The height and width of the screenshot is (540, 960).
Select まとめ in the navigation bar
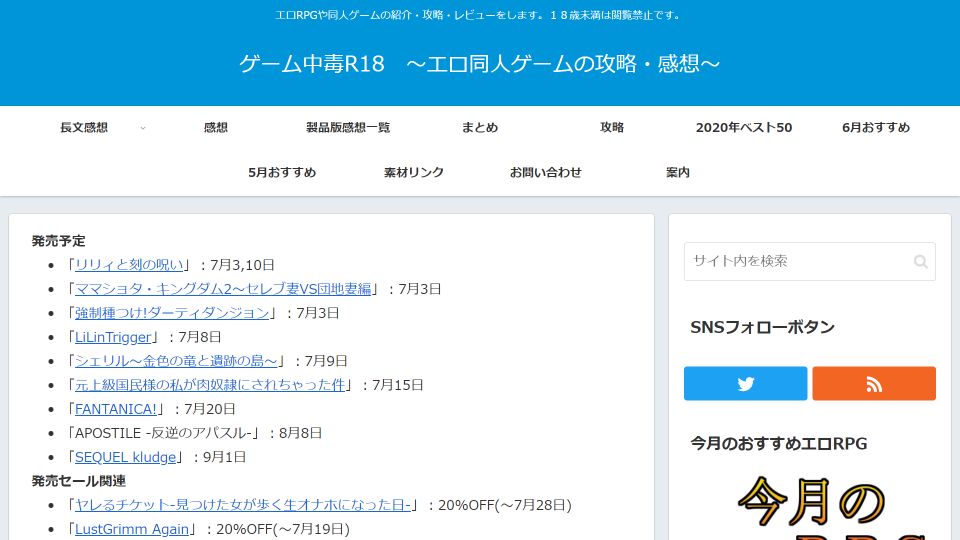pos(480,128)
